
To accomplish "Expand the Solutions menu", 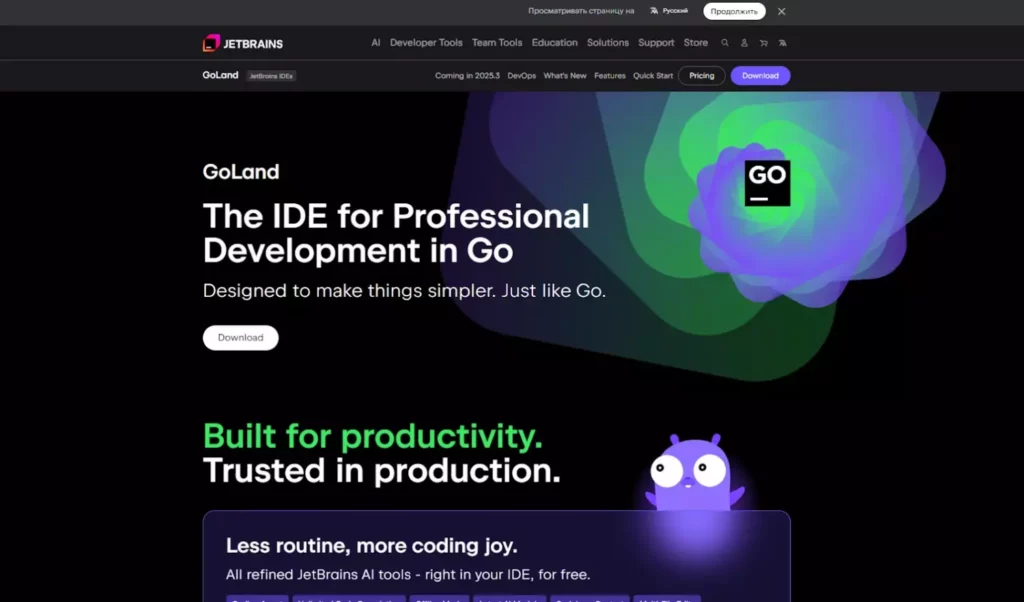I will (x=608, y=43).
